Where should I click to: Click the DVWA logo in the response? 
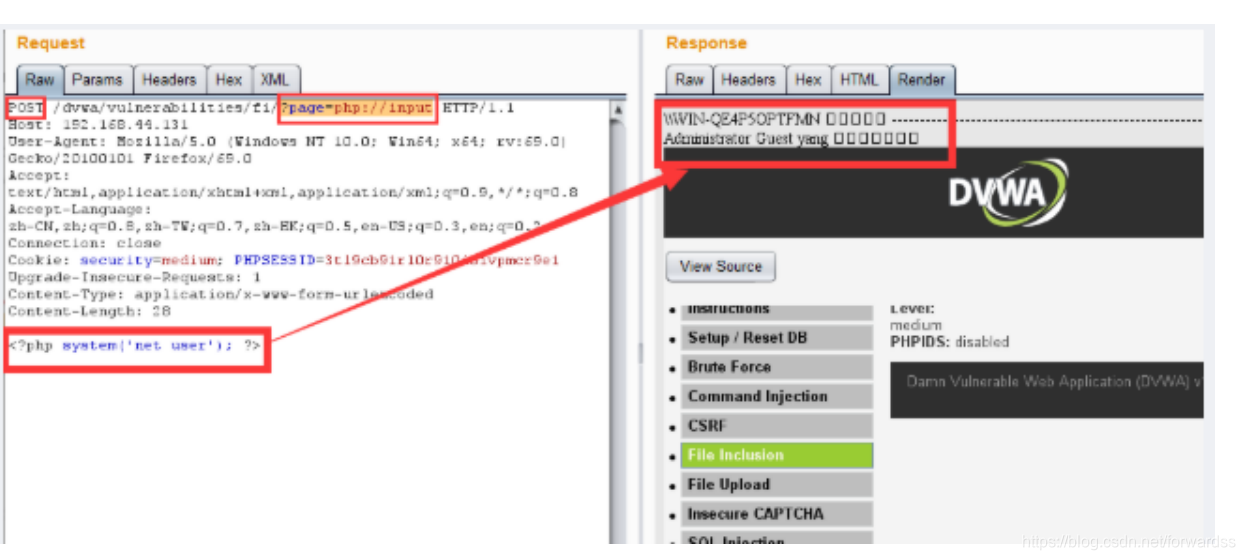1007,192
